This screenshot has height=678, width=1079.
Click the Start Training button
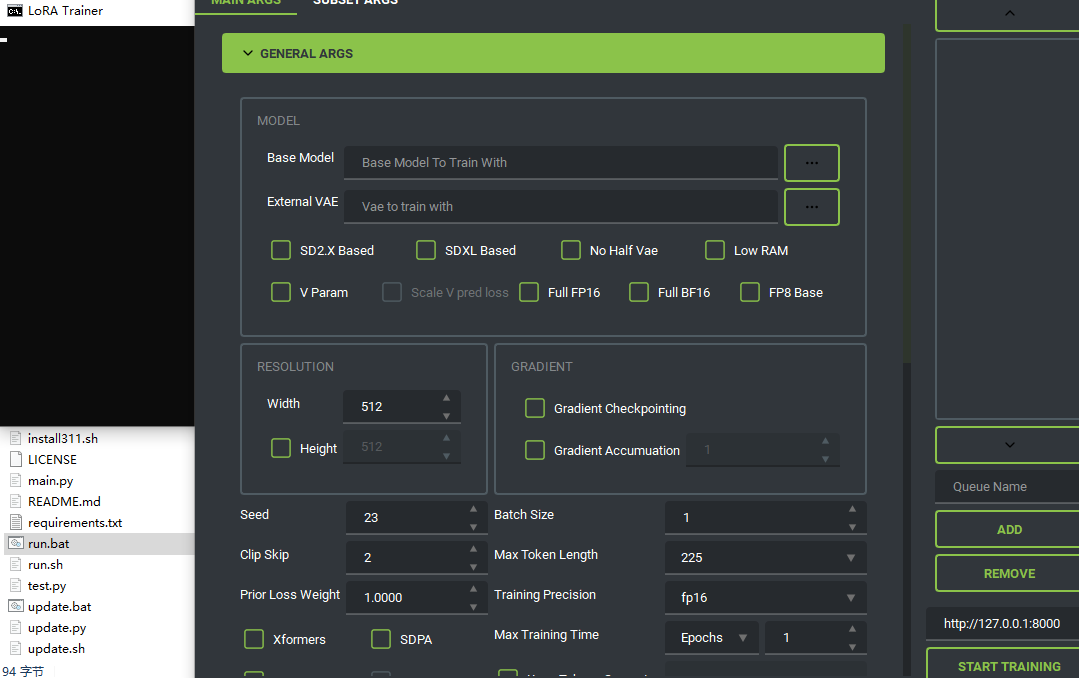[1008, 665]
